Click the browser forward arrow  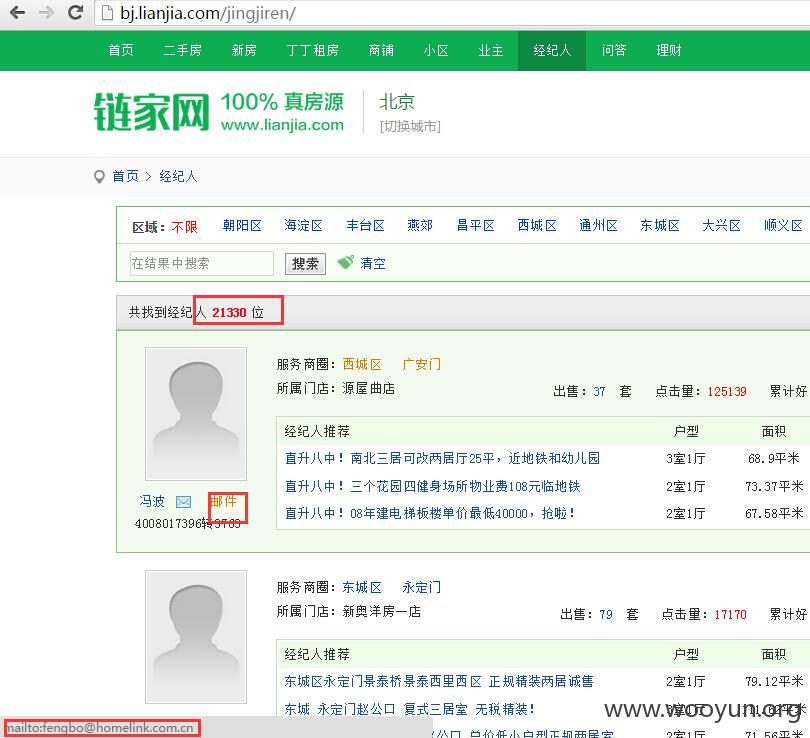[x=46, y=12]
